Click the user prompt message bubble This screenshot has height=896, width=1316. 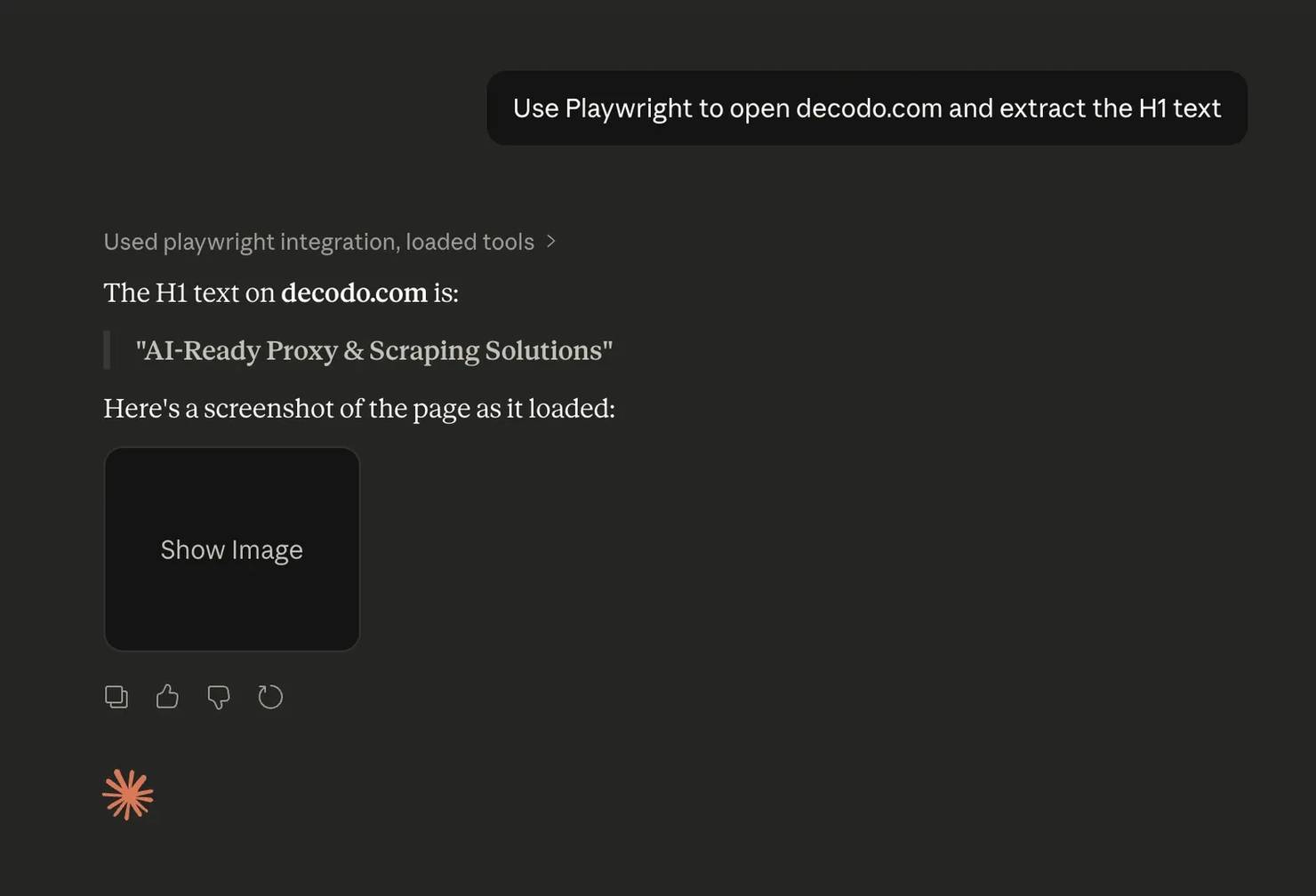(x=866, y=108)
